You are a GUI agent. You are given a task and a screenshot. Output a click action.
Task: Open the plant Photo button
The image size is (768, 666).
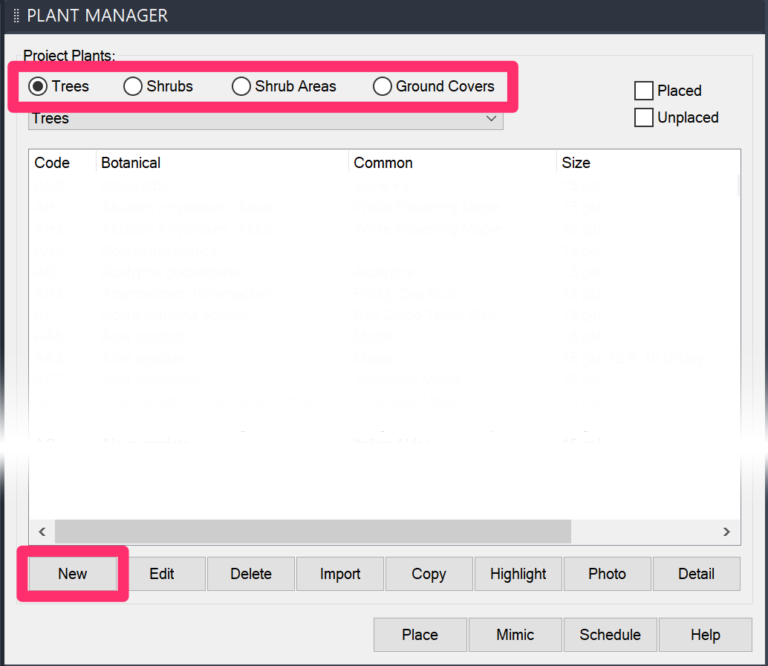(x=607, y=573)
